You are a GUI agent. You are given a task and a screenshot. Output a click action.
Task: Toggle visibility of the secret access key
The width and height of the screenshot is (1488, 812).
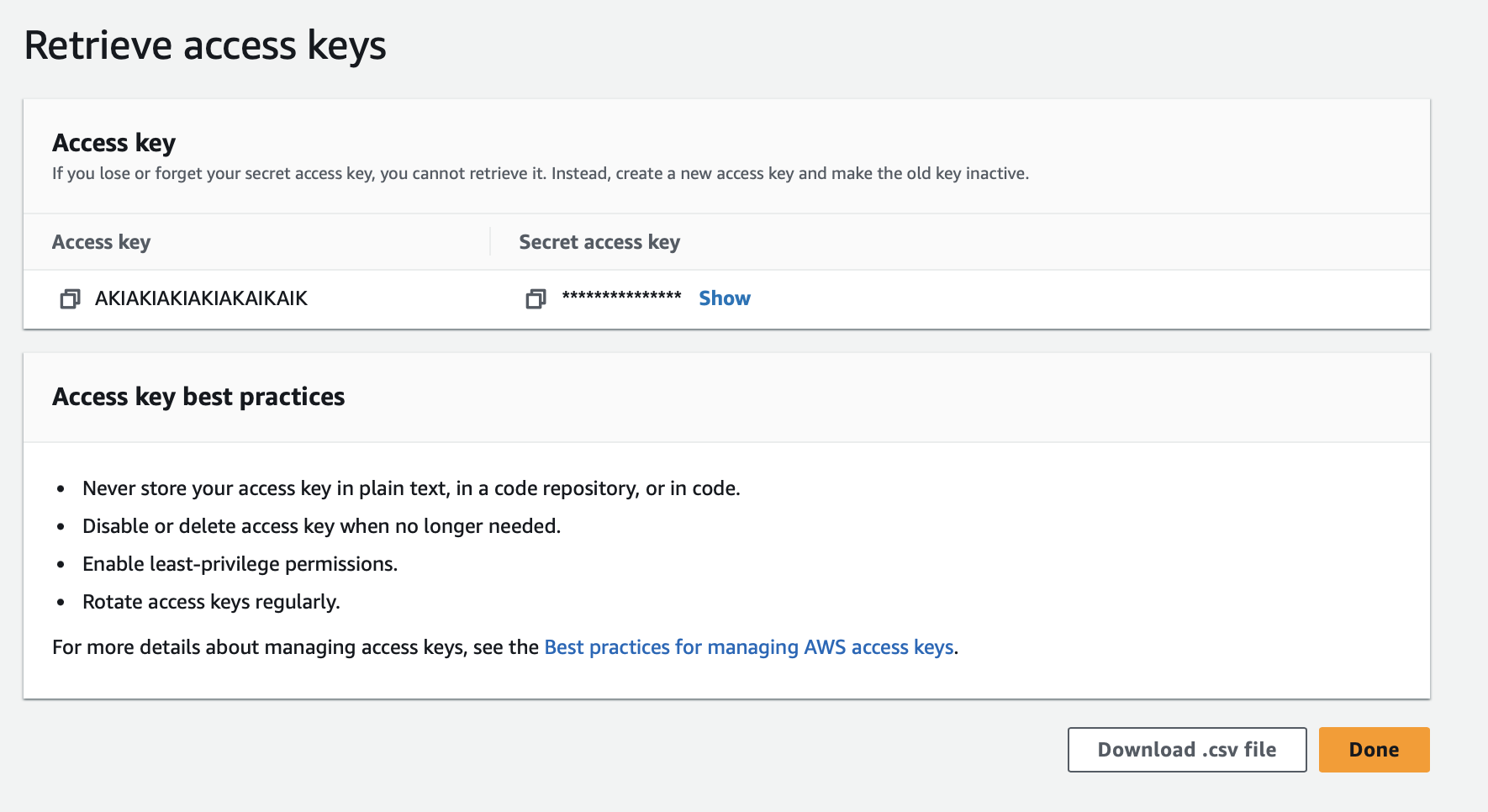[x=724, y=298]
